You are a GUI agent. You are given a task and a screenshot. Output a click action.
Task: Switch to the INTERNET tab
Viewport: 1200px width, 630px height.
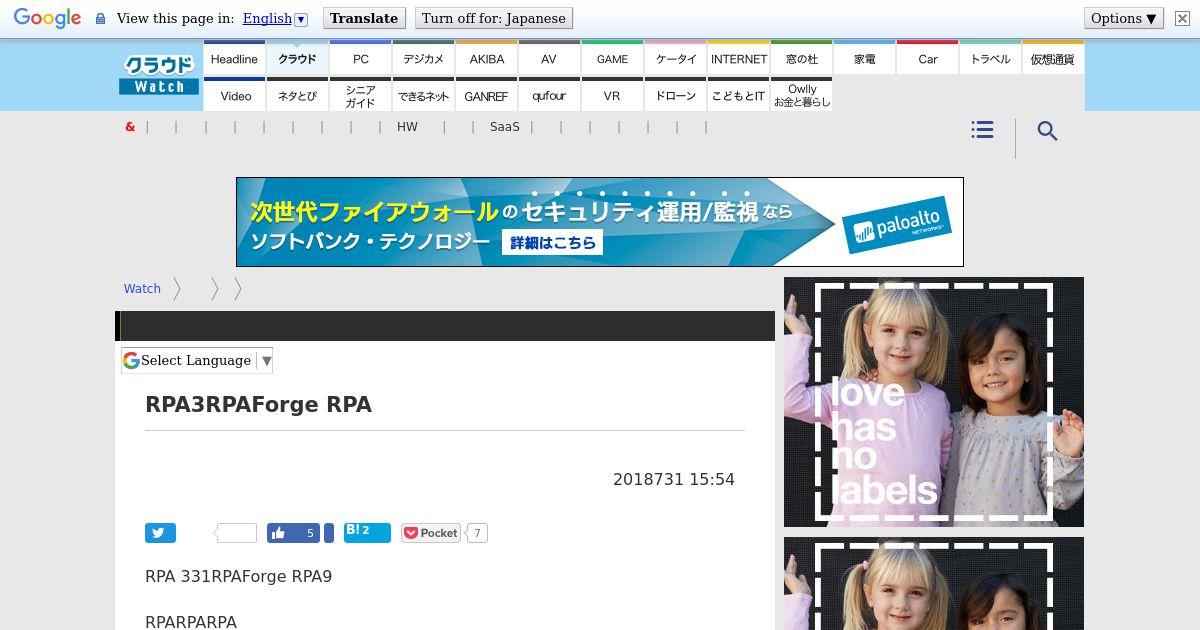pyautogui.click(x=739, y=58)
